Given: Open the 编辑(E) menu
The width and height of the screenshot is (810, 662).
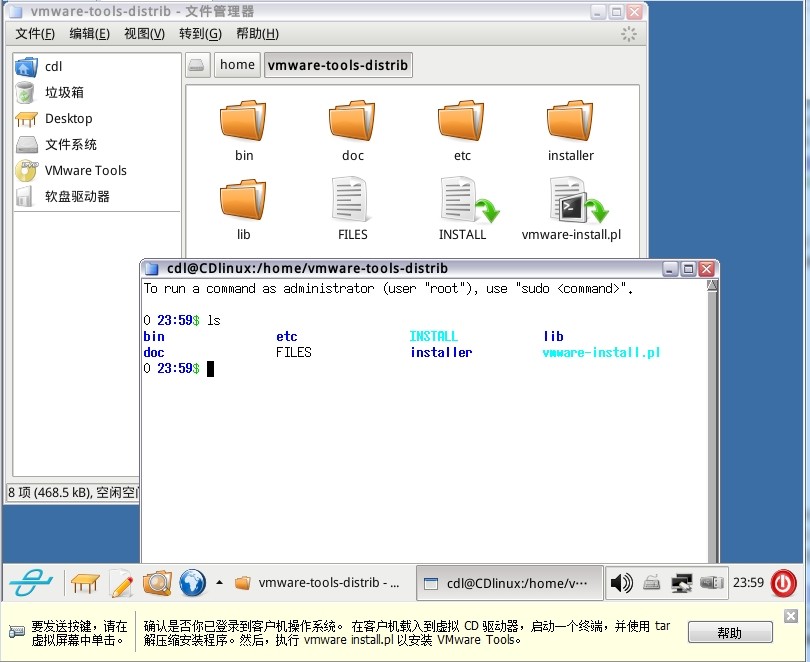Looking at the screenshot, I should [89, 34].
